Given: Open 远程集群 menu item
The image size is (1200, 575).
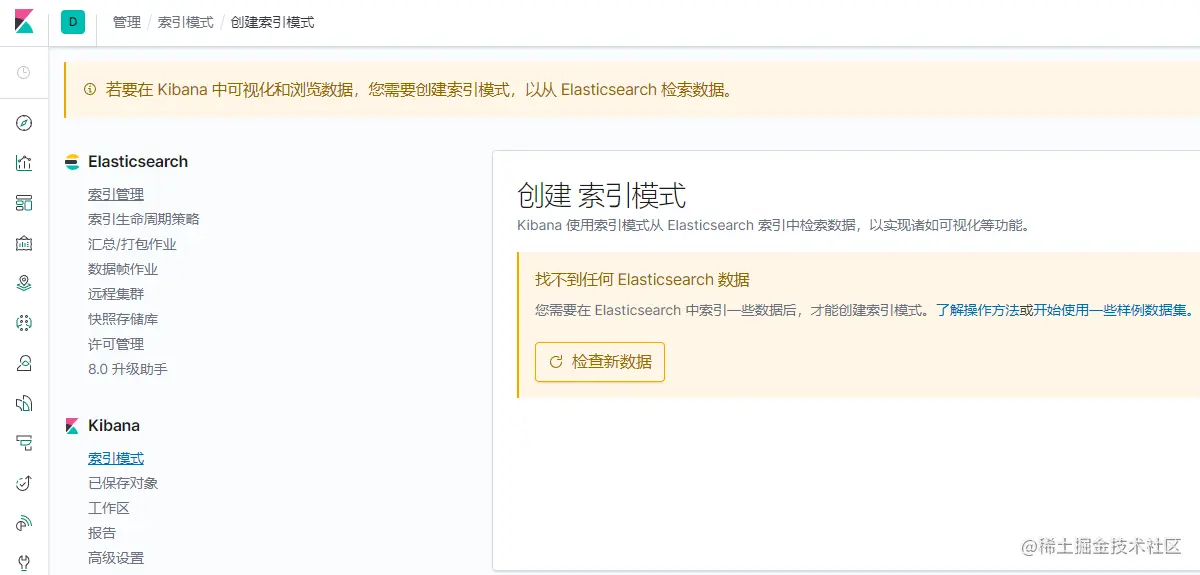Looking at the screenshot, I should (116, 294).
